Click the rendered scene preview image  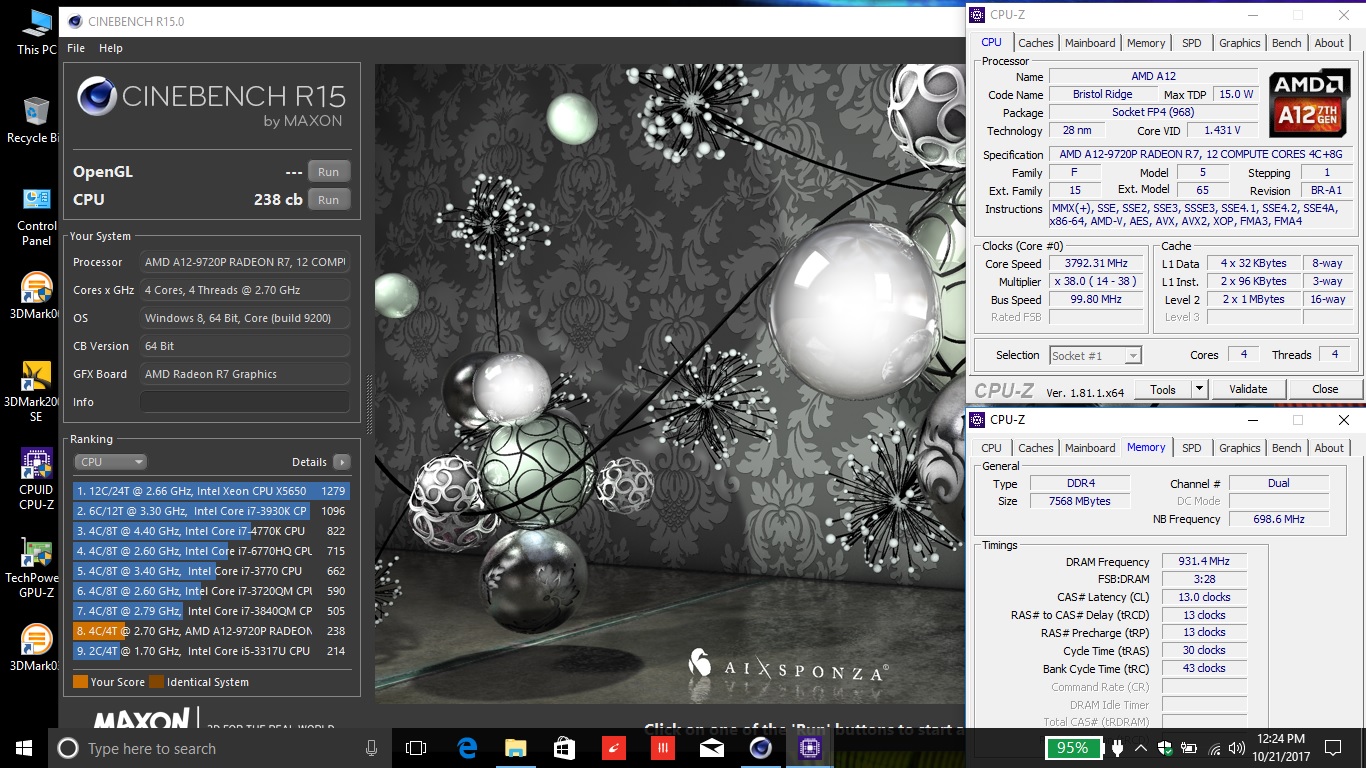coord(669,383)
